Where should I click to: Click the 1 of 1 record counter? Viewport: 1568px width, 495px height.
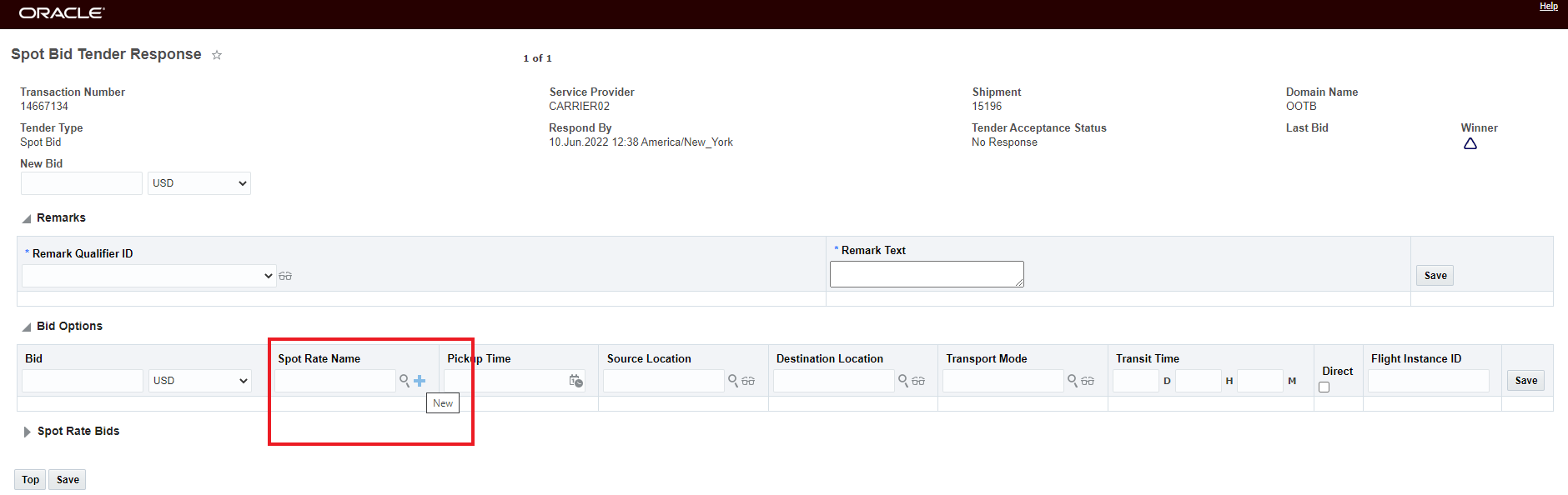coord(537,58)
